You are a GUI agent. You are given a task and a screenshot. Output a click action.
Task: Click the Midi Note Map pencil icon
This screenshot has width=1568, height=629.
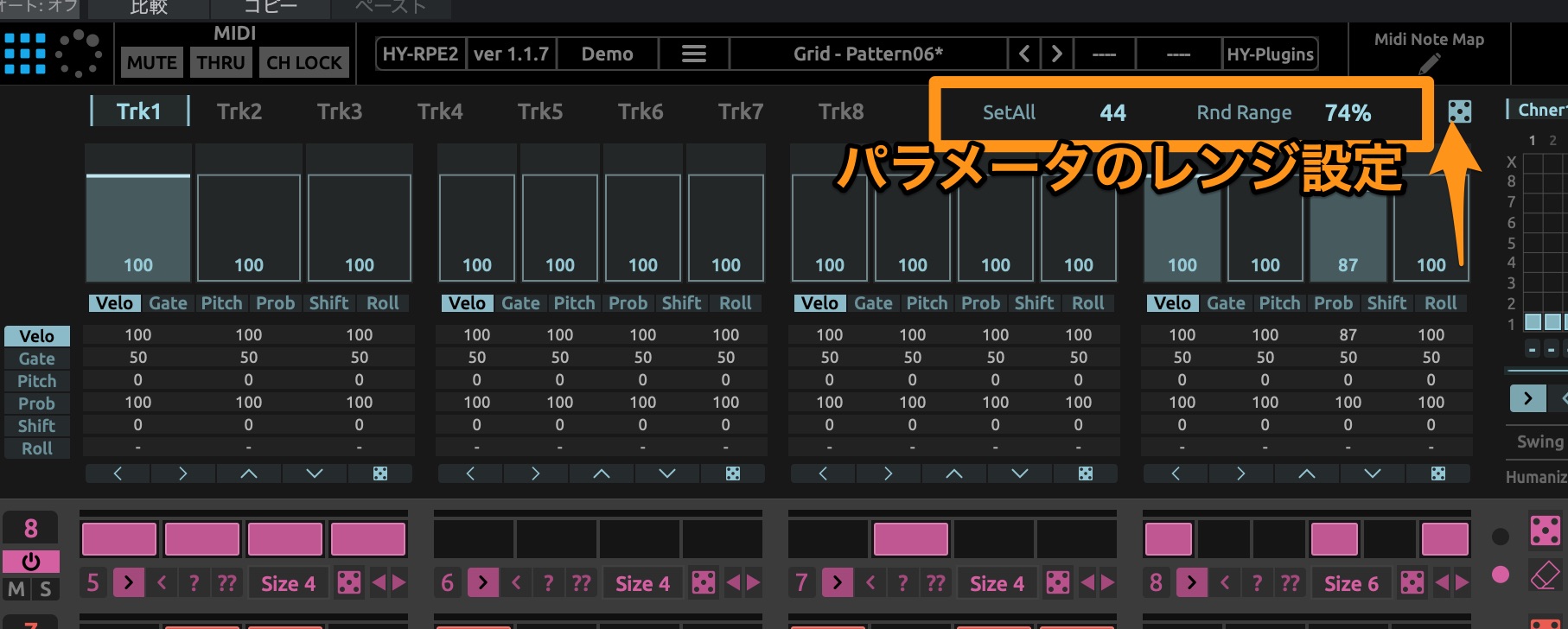(x=1429, y=63)
